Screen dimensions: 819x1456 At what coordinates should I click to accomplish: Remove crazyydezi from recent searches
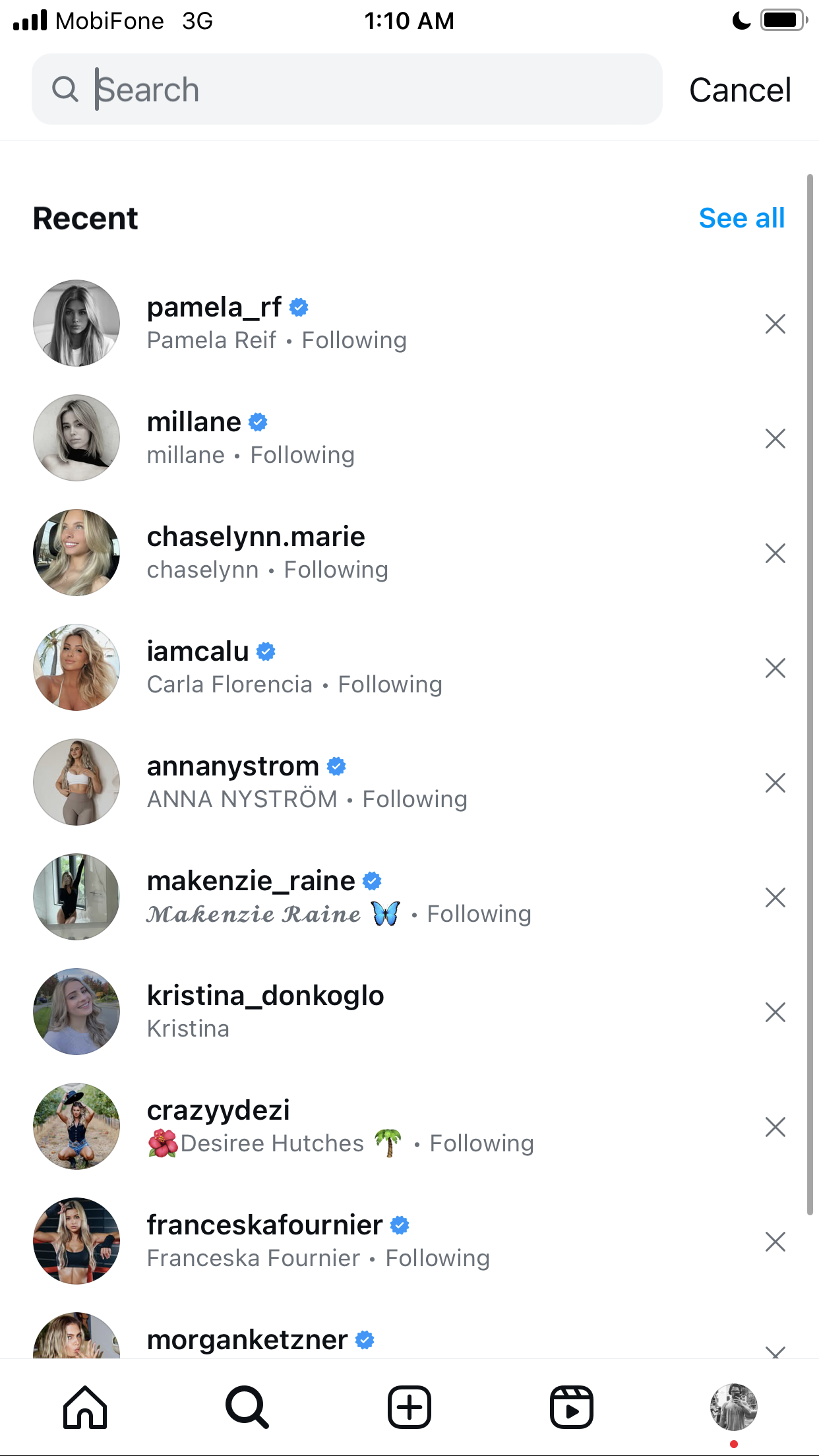click(775, 1127)
